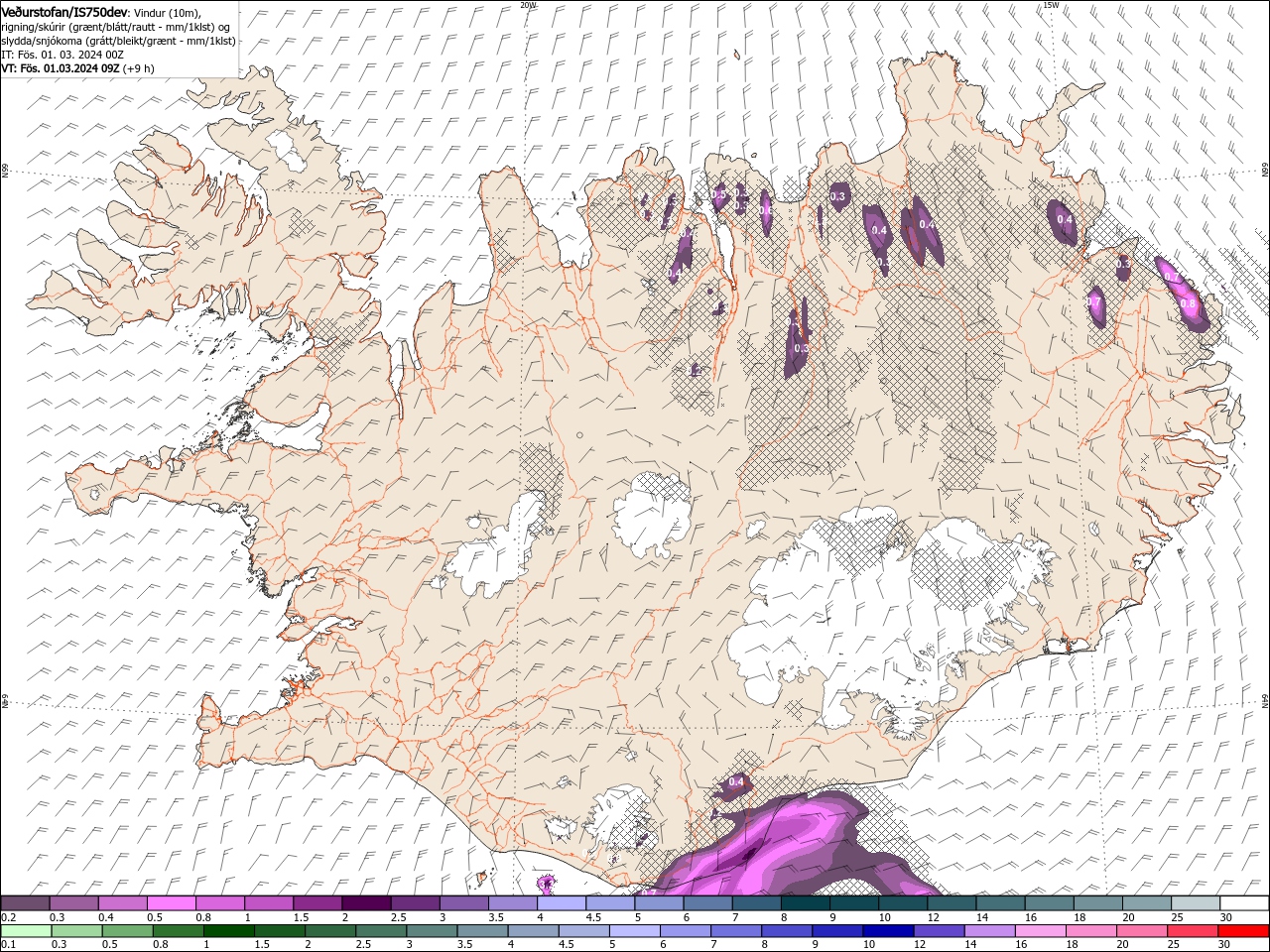Click the 20W longitude label at top edge
The width and height of the screenshot is (1270, 952).
pyautogui.click(x=528, y=5)
